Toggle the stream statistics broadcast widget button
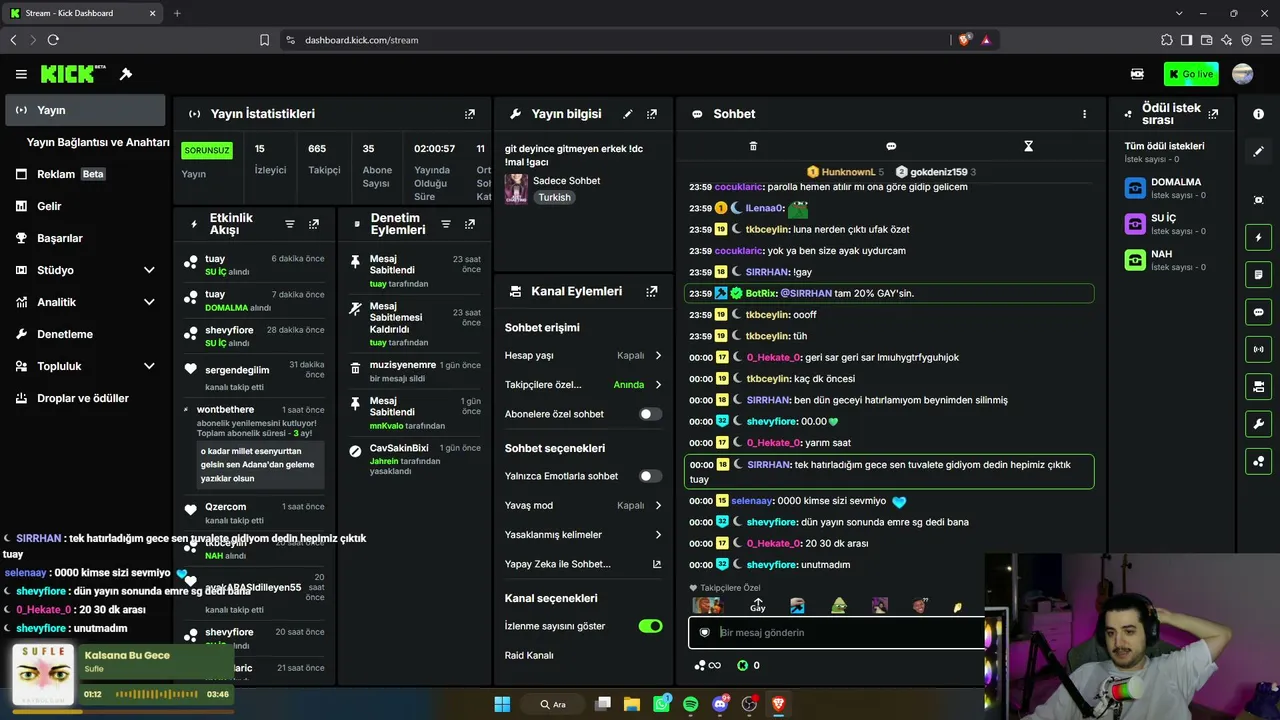This screenshot has height=720, width=1280. (x=1258, y=349)
